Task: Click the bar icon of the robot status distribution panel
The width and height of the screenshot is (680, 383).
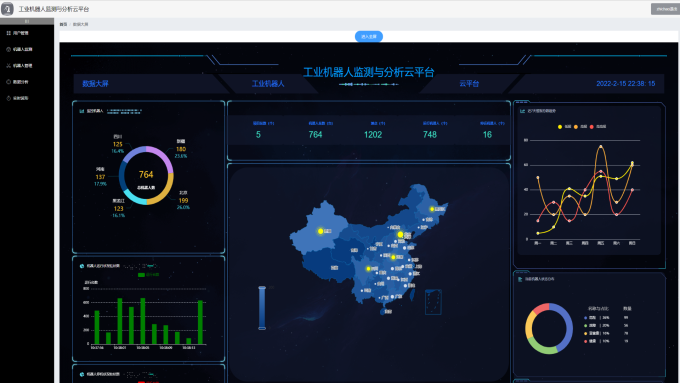Action: (520, 279)
